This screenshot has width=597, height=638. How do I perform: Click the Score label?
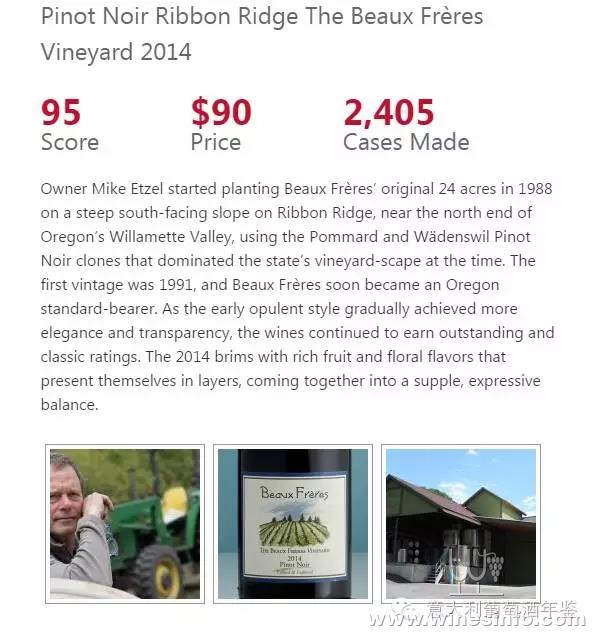tap(70, 142)
